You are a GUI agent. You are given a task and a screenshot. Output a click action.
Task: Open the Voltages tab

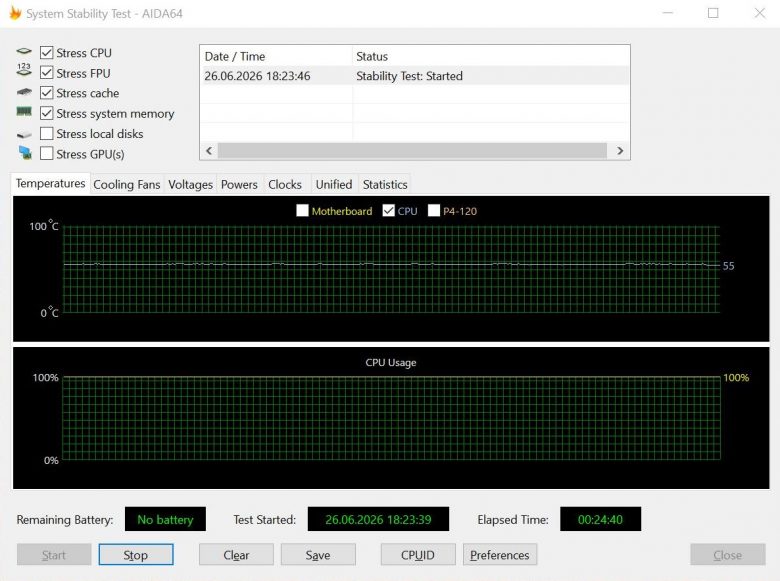pyautogui.click(x=191, y=185)
